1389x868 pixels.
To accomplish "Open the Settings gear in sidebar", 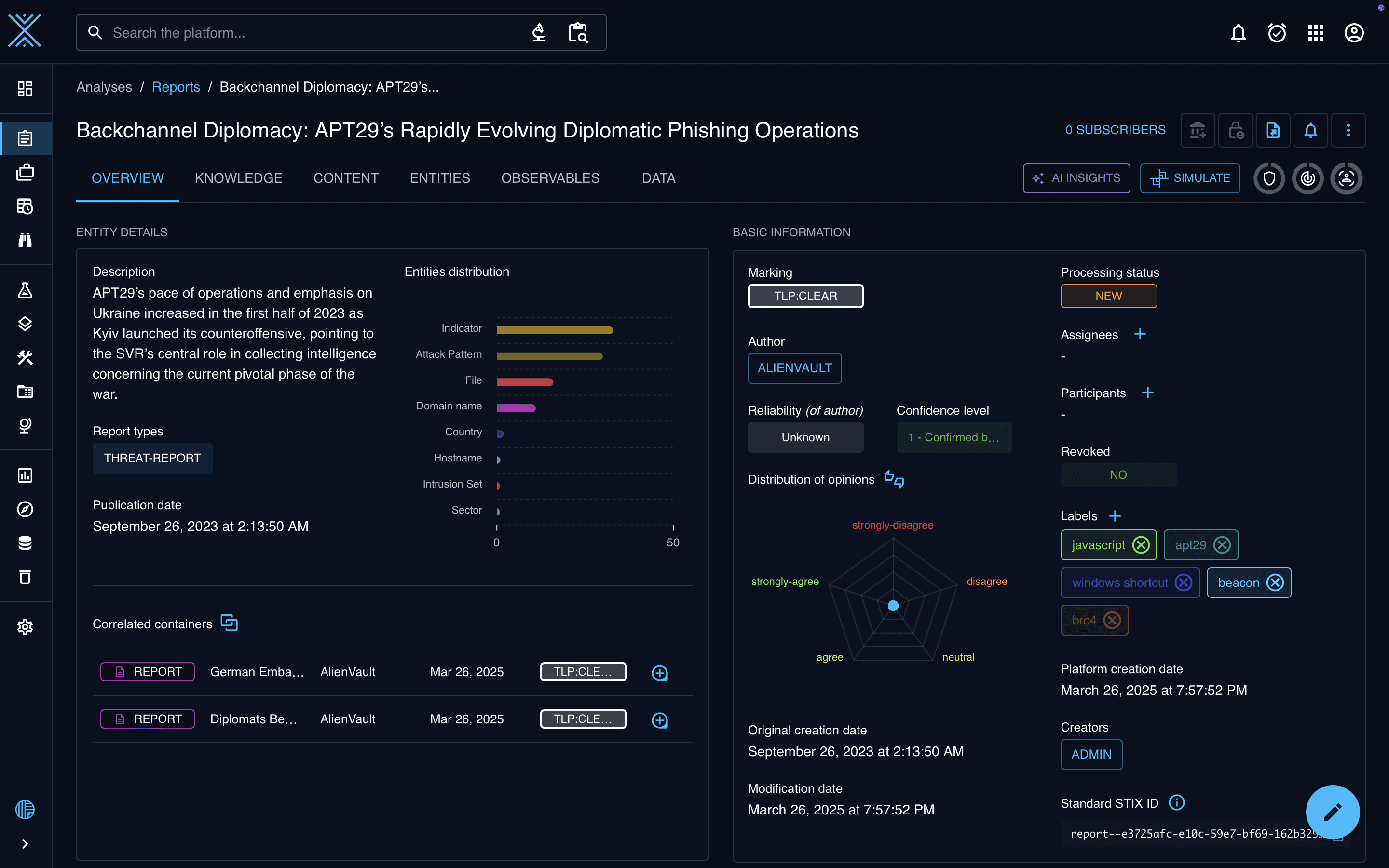I will point(25,626).
